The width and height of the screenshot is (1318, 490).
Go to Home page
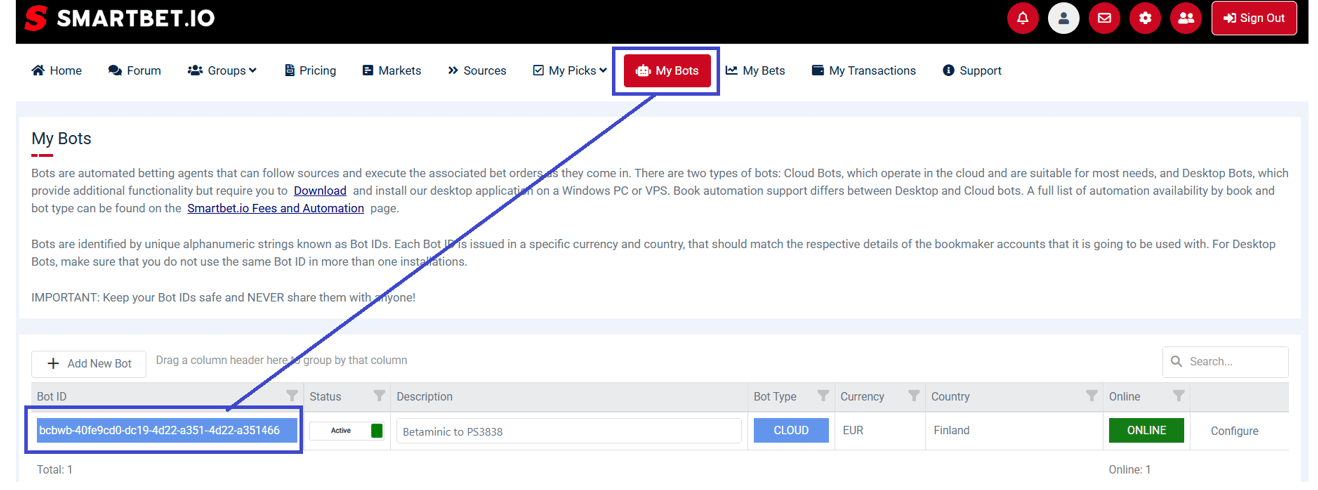(57, 71)
